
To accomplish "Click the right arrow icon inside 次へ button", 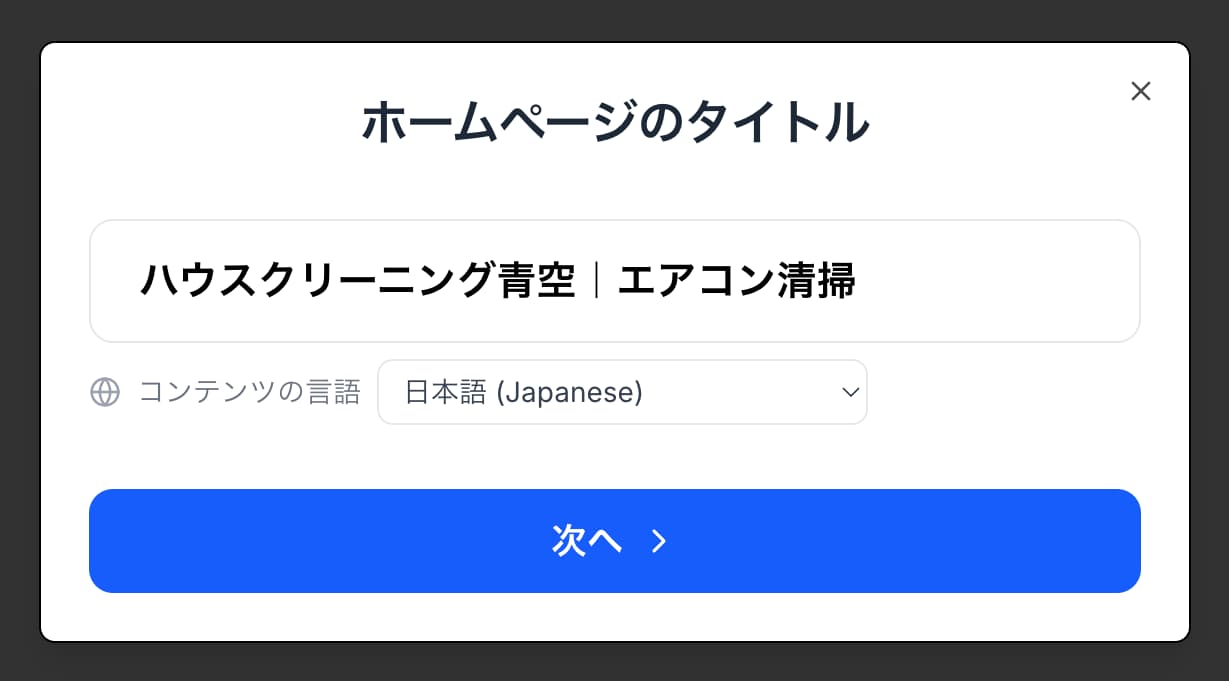I will (658, 541).
